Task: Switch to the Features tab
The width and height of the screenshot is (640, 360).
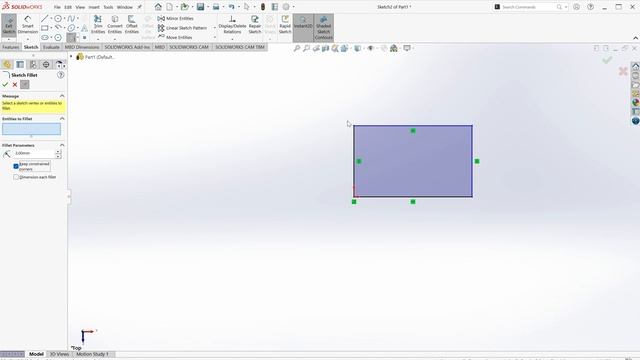Action: point(11,47)
